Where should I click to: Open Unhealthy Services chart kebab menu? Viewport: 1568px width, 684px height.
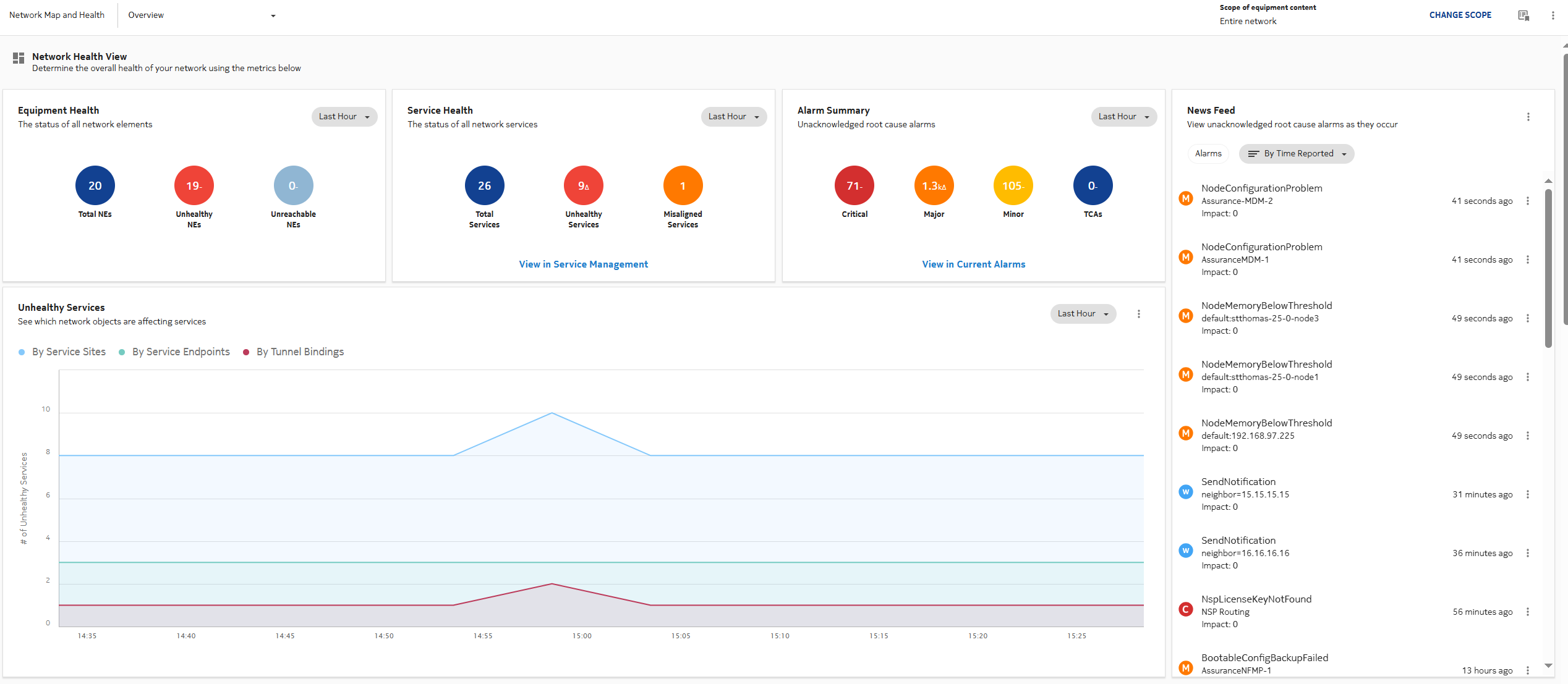click(1138, 314)
